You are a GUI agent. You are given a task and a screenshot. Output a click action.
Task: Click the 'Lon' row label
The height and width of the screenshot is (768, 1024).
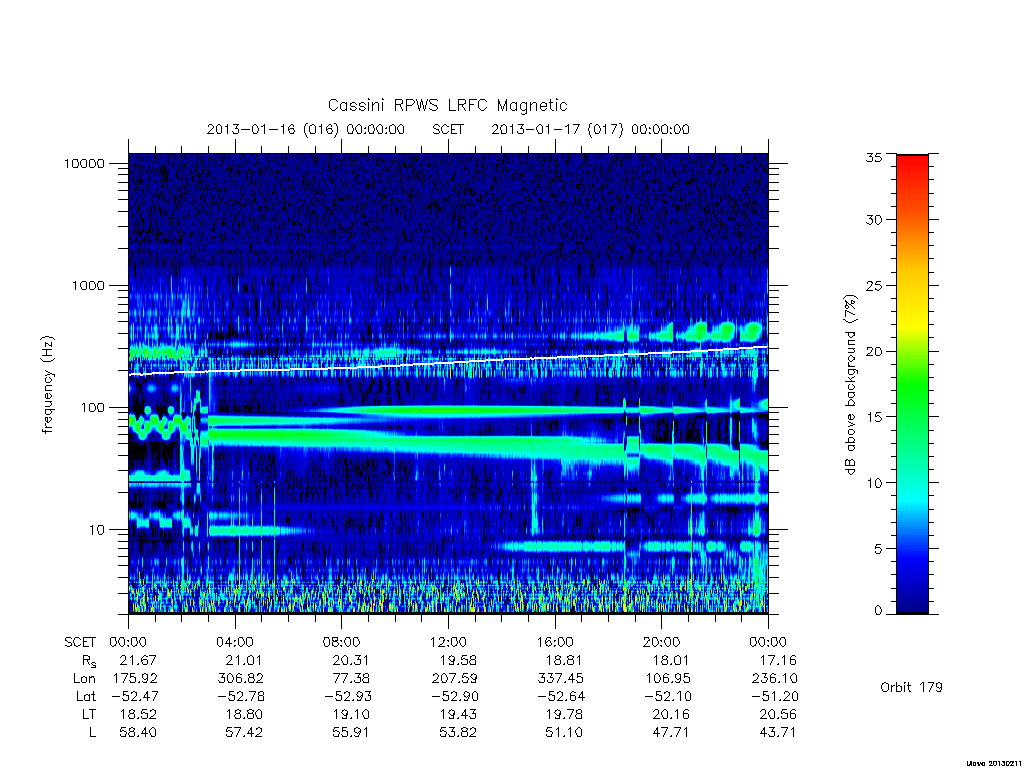(84, 679)
